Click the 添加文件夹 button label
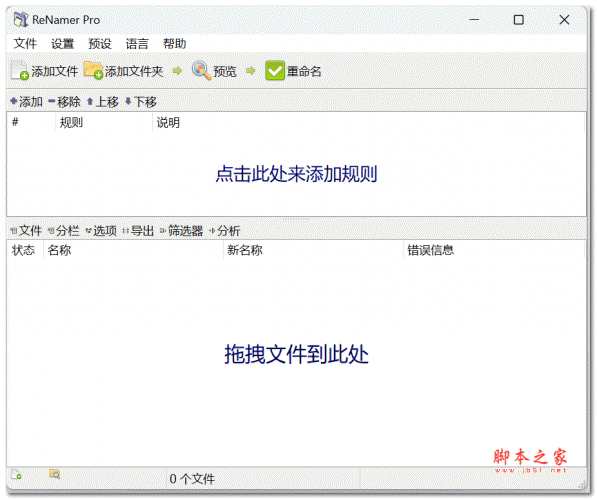 click(134, 71)
